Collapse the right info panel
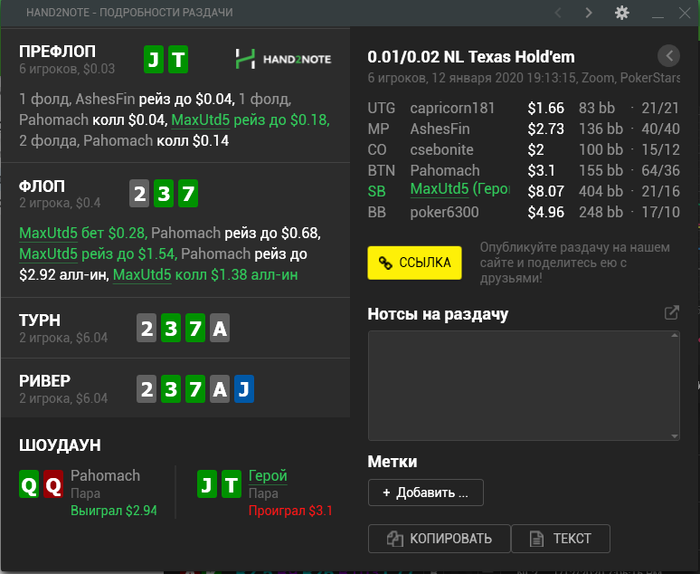700x574 pixels. tap(668, 56)
